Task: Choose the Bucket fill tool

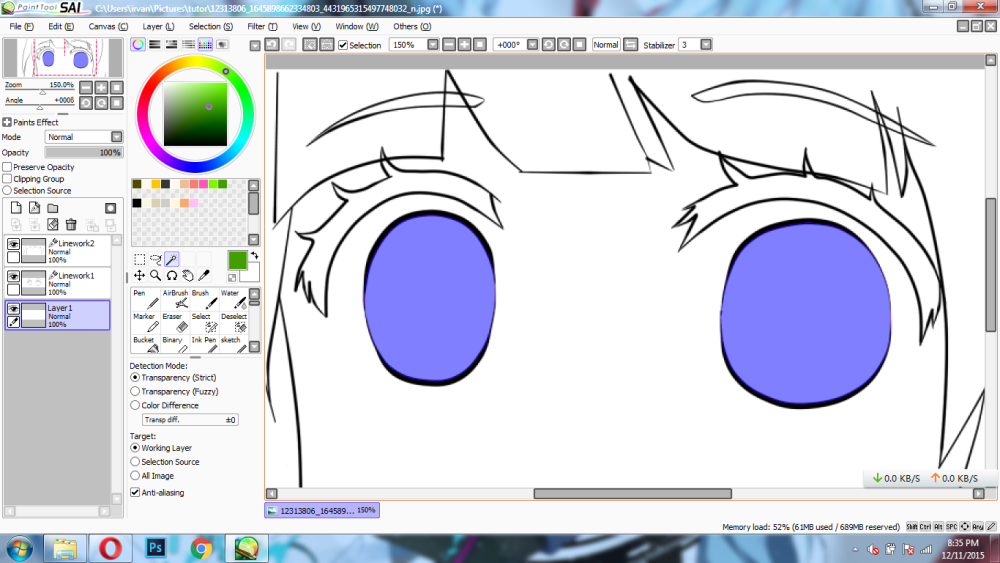Action: coord(146,345)
